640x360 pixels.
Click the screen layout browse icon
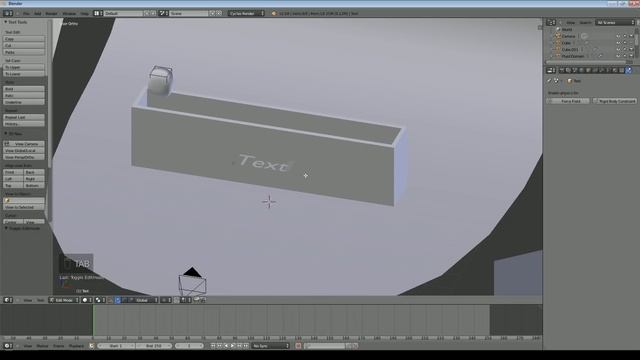click(97, 13)
